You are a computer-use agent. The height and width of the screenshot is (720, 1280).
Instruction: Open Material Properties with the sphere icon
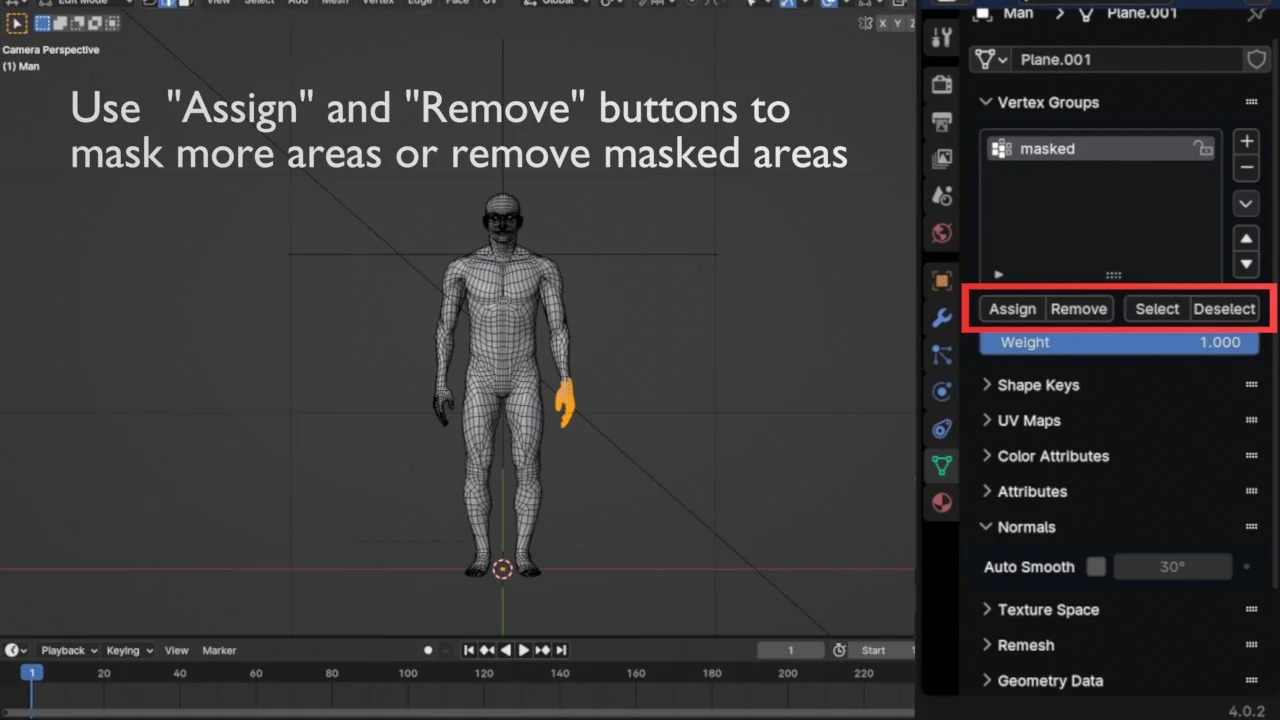point(941,503)
